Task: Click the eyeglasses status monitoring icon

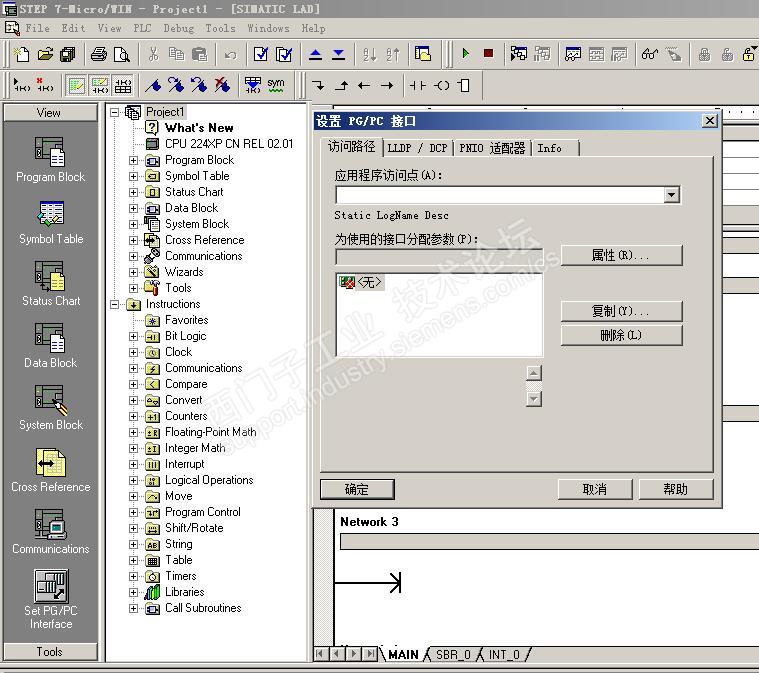Action: click(x=650, y=54)
